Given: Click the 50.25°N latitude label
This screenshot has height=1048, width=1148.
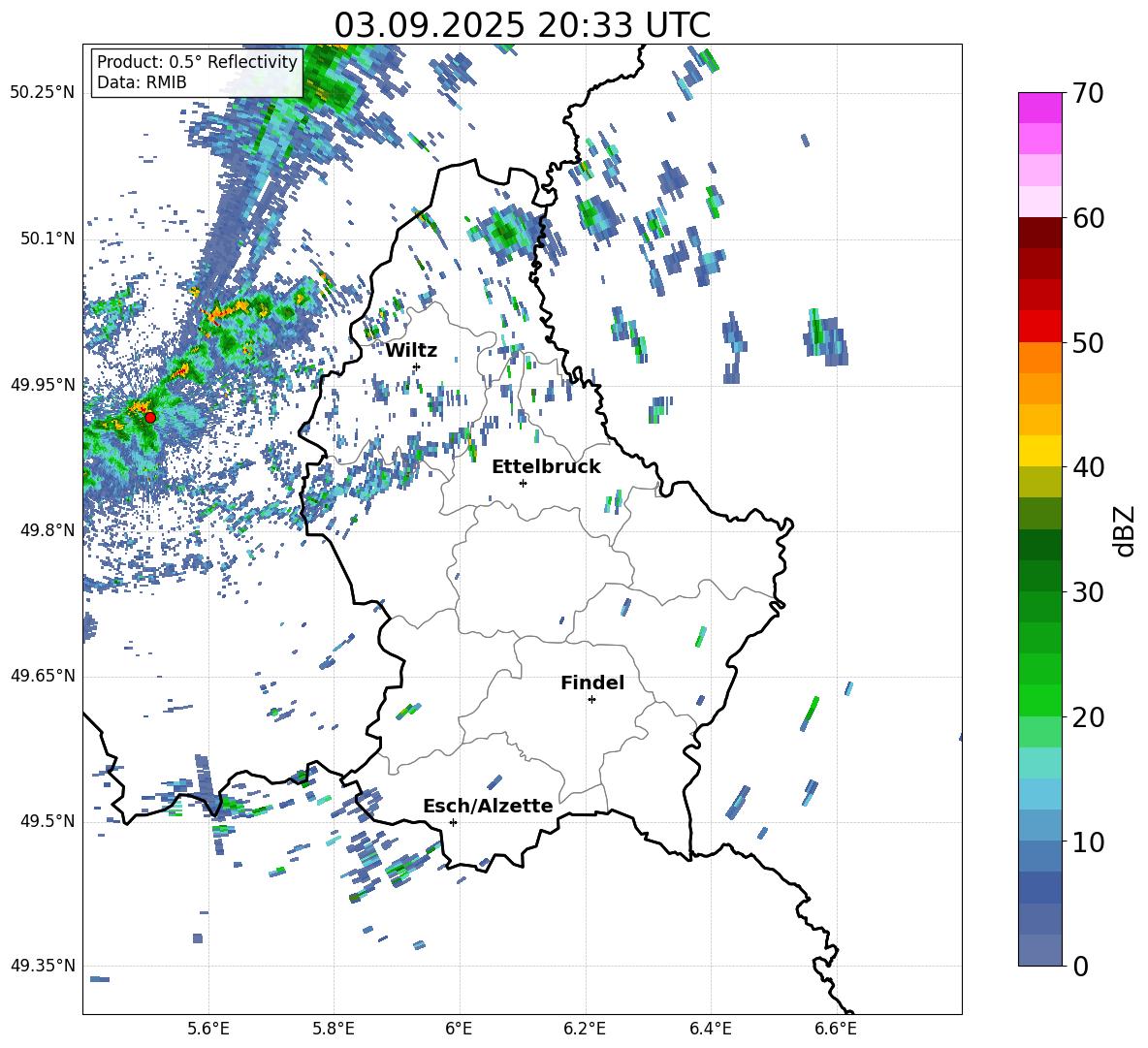Looking at the screenshot, I should 43,93.
